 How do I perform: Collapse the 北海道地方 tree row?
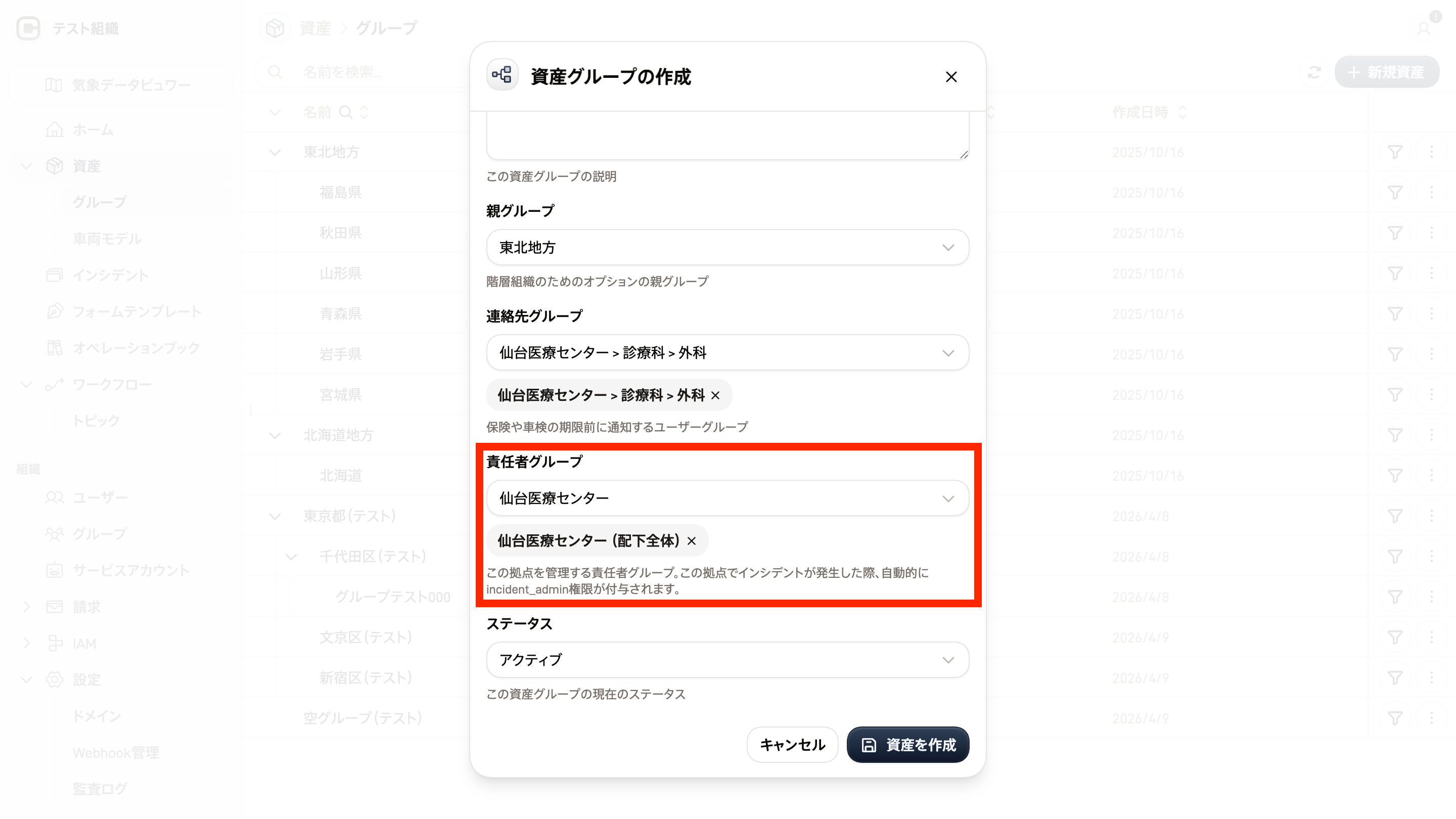pyautogui.click(x=275, y=436)
